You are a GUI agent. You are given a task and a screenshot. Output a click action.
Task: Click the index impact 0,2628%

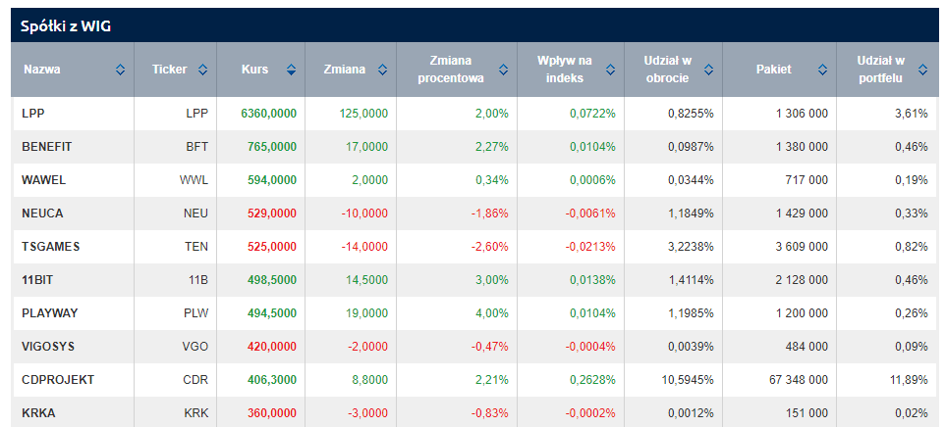593,380
